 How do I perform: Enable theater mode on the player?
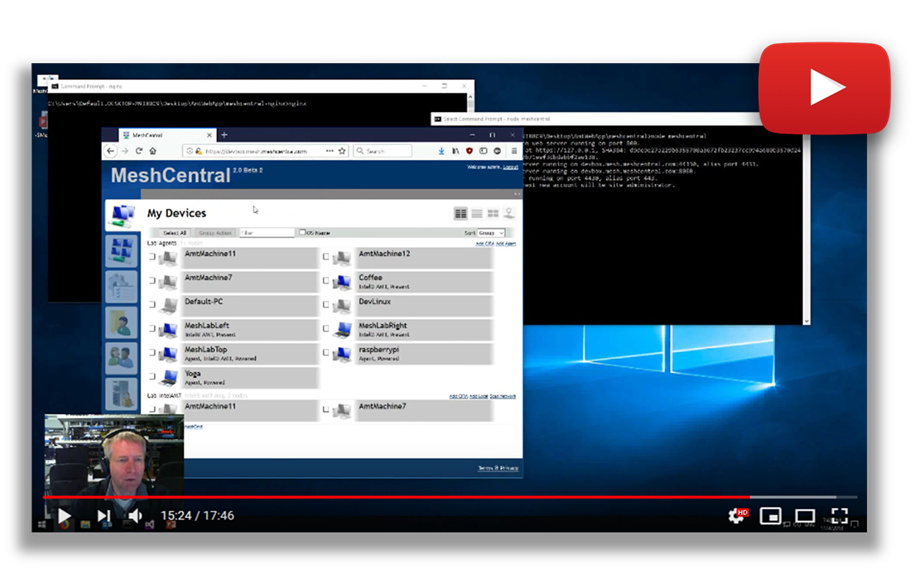tap(805, 516)
